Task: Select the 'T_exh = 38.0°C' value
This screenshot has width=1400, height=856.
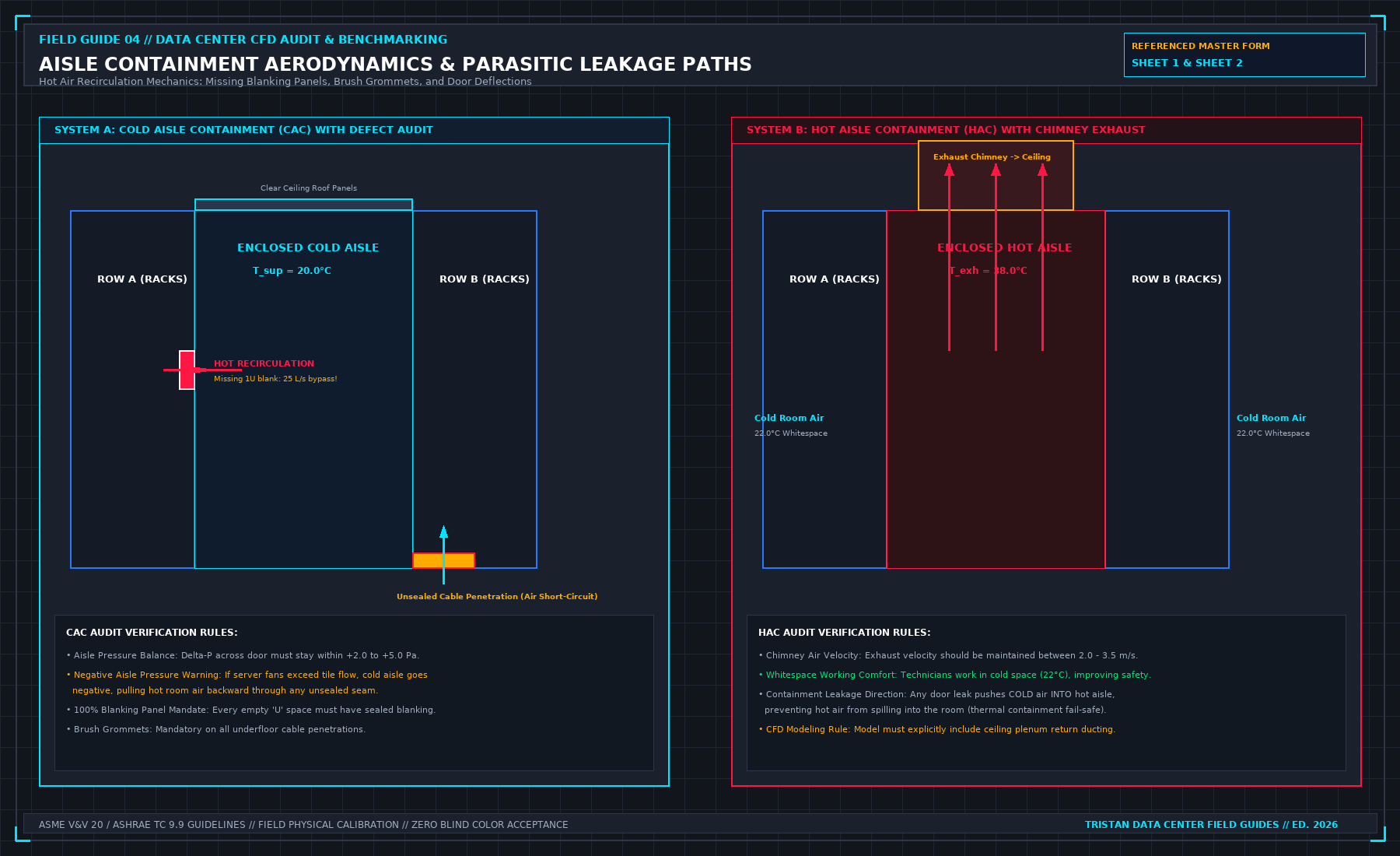Action: [x=988, y=271]
